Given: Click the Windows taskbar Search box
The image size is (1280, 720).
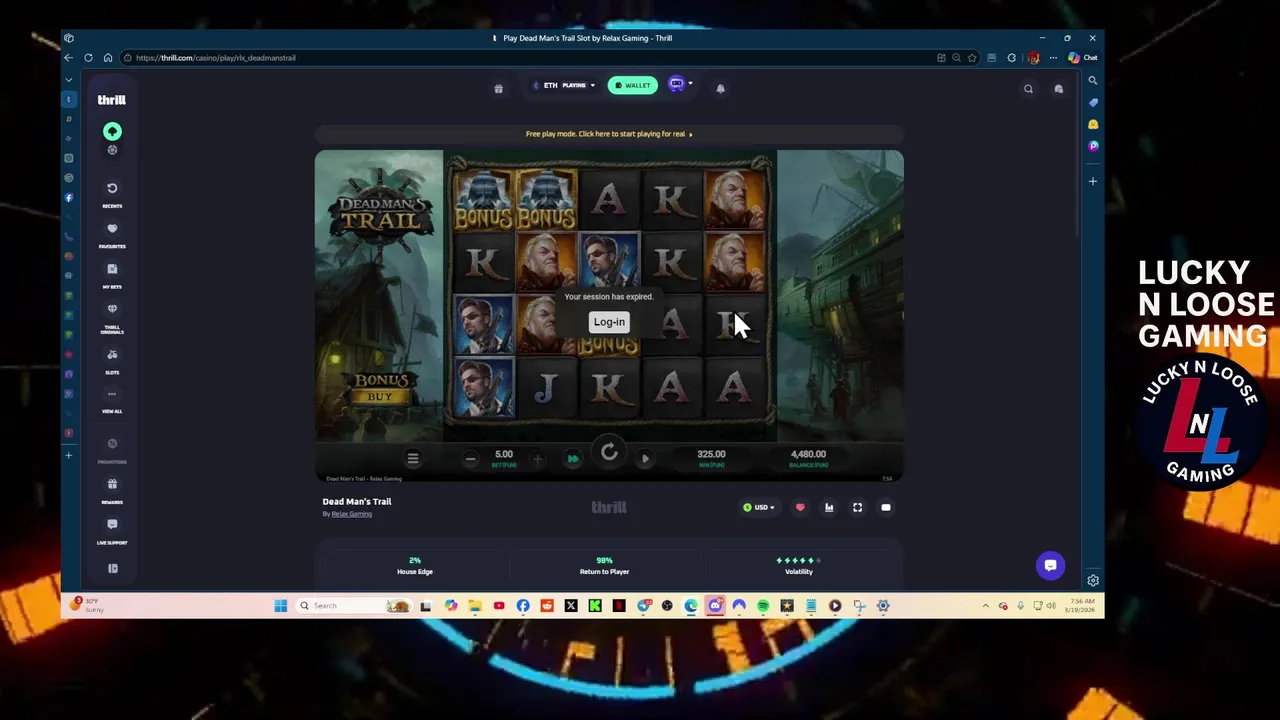Looking at the screenshot, I should [355, 606].
